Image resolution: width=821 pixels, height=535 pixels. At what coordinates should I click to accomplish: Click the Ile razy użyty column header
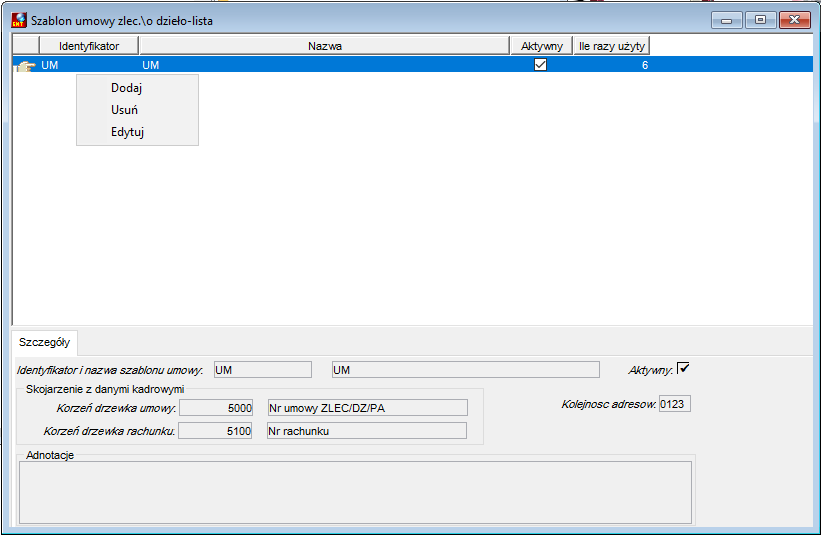(612, 46)
